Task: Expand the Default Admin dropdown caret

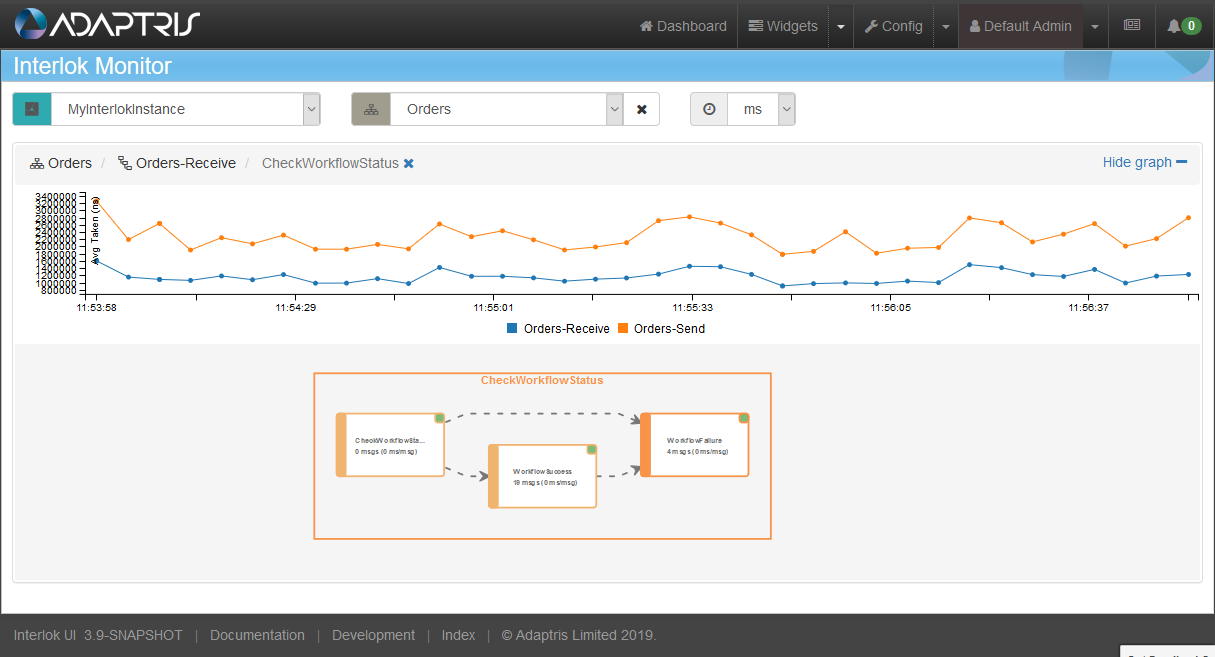Action: [1095, 26]
